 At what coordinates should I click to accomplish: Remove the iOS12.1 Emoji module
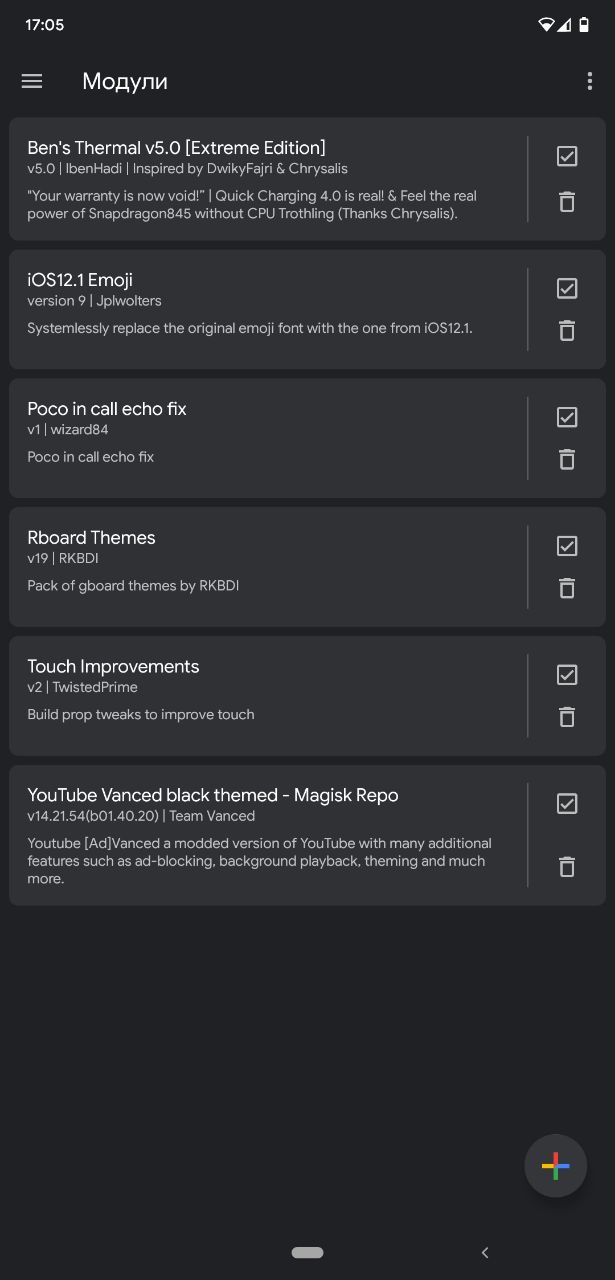[x=567, y=330]
